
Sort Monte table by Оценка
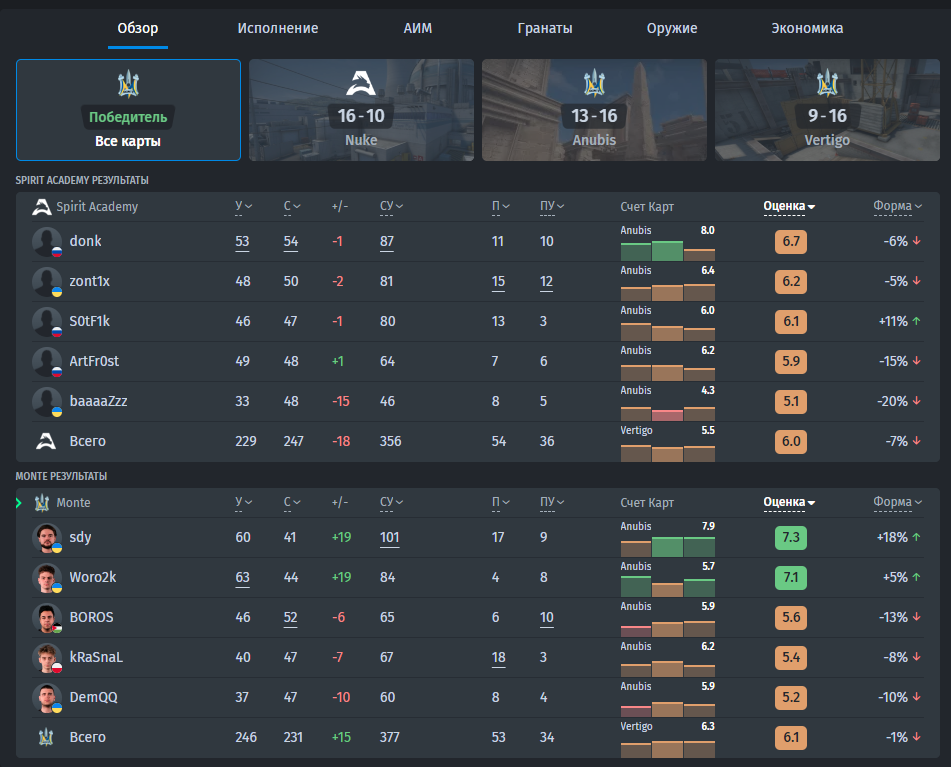789,503
